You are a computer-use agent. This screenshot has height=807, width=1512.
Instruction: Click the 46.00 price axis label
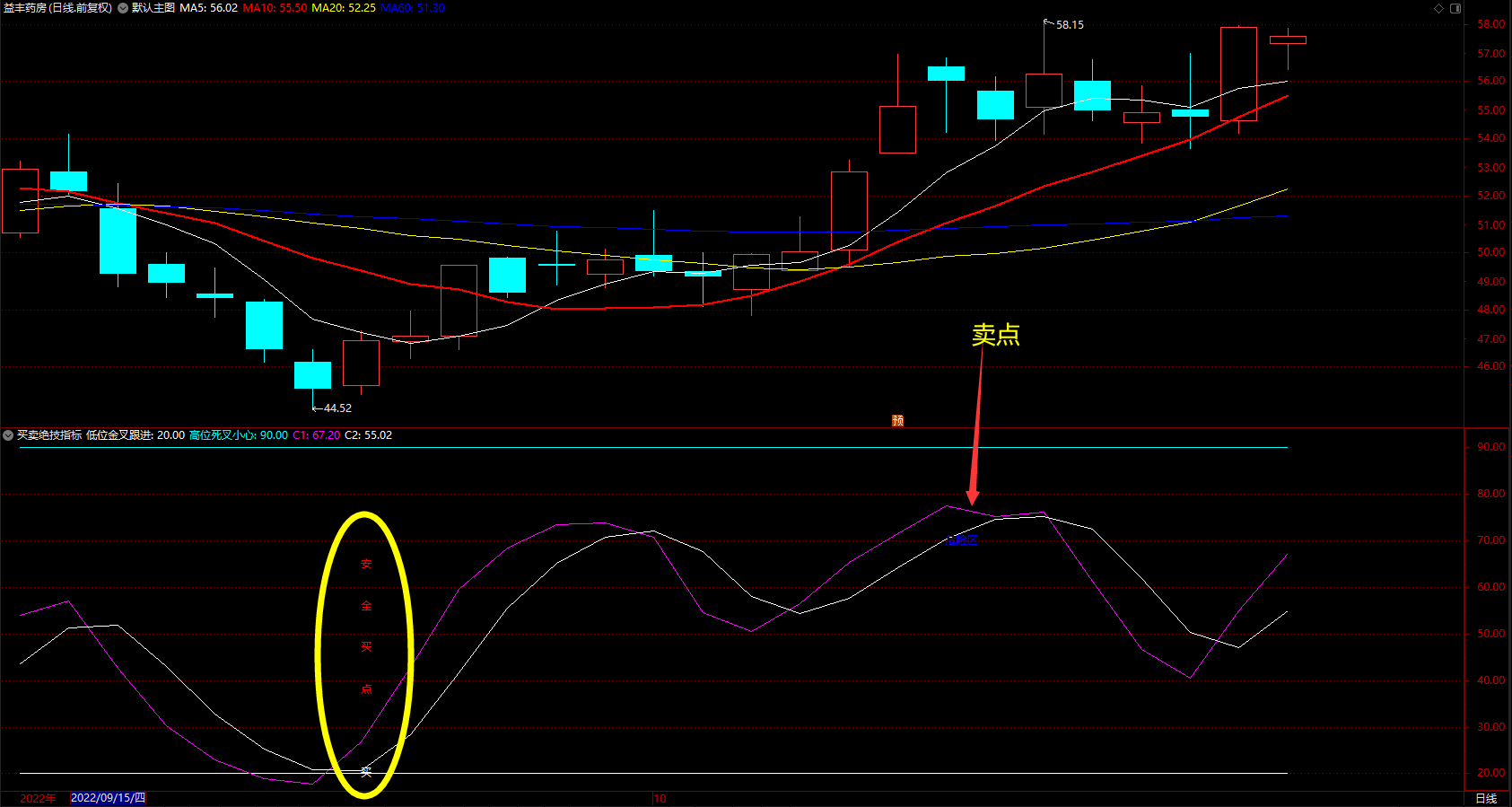click(1491, 366)
